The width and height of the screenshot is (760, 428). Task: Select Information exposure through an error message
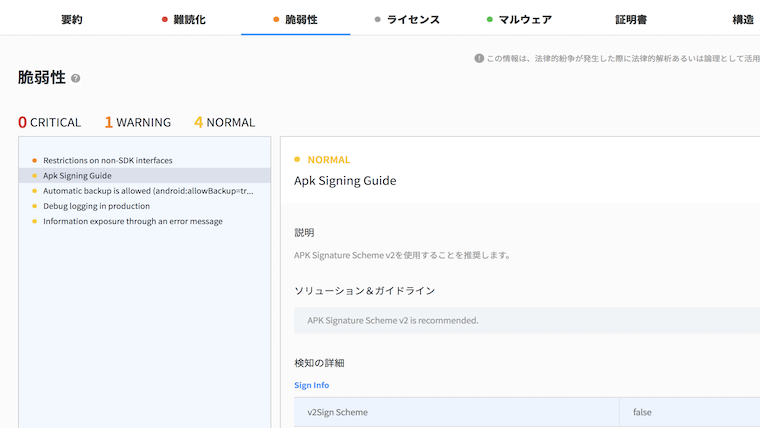click(x=144, y=221)
